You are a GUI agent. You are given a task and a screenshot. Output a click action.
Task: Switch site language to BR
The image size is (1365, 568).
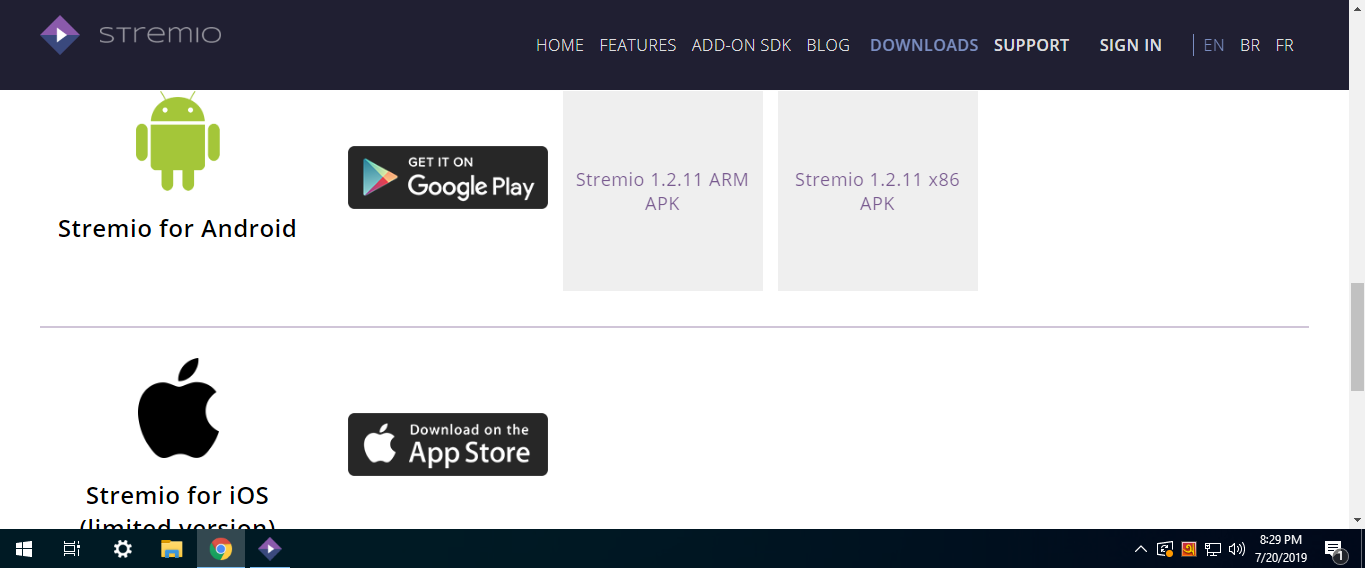[x=1250, y=45]
